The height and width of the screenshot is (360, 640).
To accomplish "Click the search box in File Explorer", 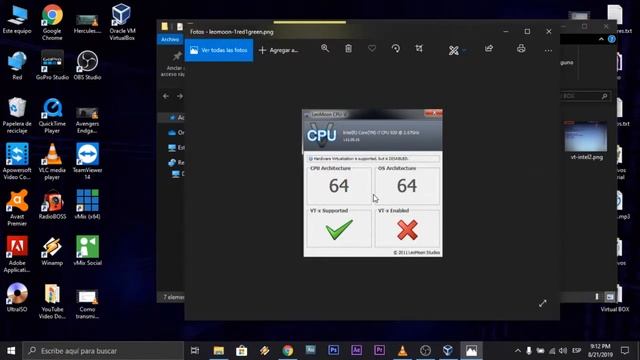I will click(585, 96).
